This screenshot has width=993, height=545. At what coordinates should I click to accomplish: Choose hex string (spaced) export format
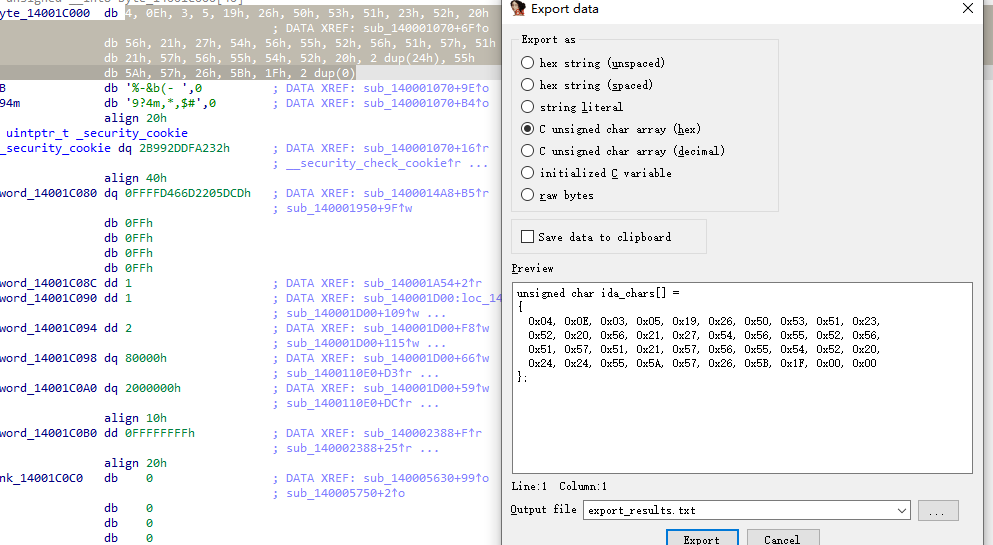point(528,85)
